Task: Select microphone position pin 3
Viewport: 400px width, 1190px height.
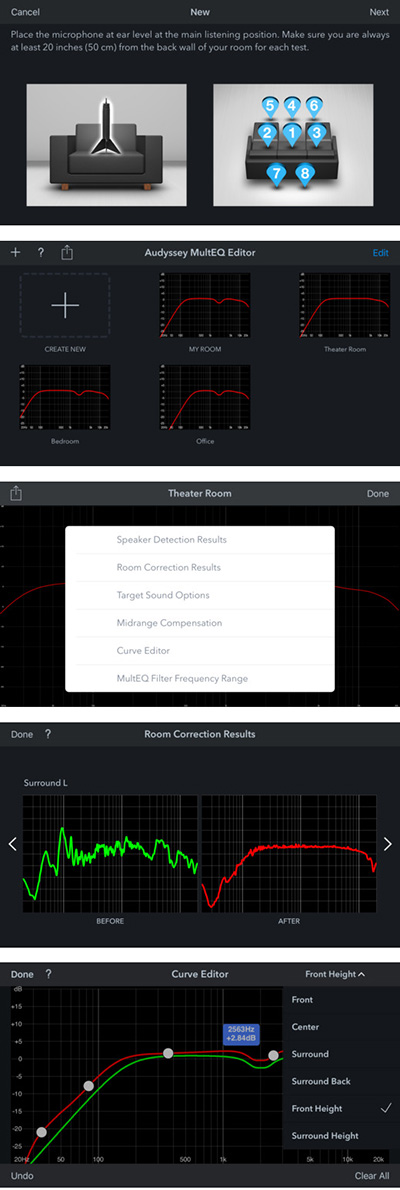Action: [x=318, y=134]
